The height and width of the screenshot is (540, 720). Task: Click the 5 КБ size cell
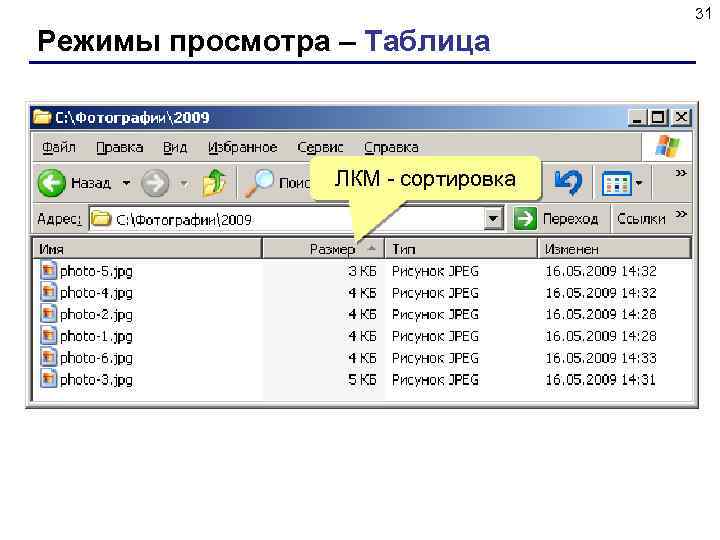(x=362, y=380)
